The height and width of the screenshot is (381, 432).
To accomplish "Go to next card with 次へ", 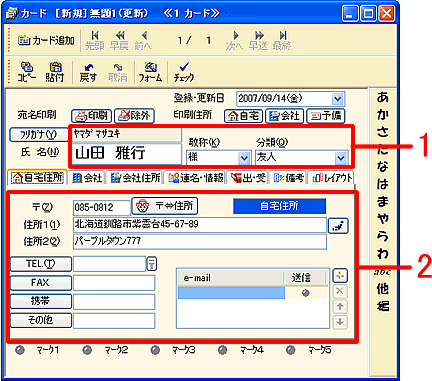I will [234, 41].
